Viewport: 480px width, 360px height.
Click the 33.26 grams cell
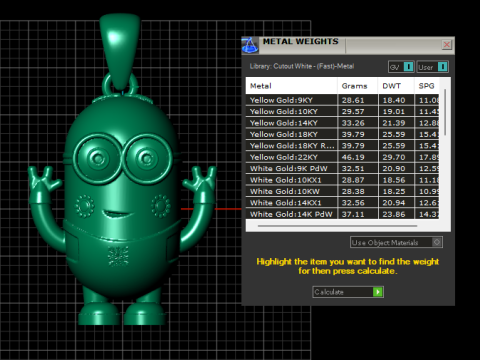click(358, 123)
